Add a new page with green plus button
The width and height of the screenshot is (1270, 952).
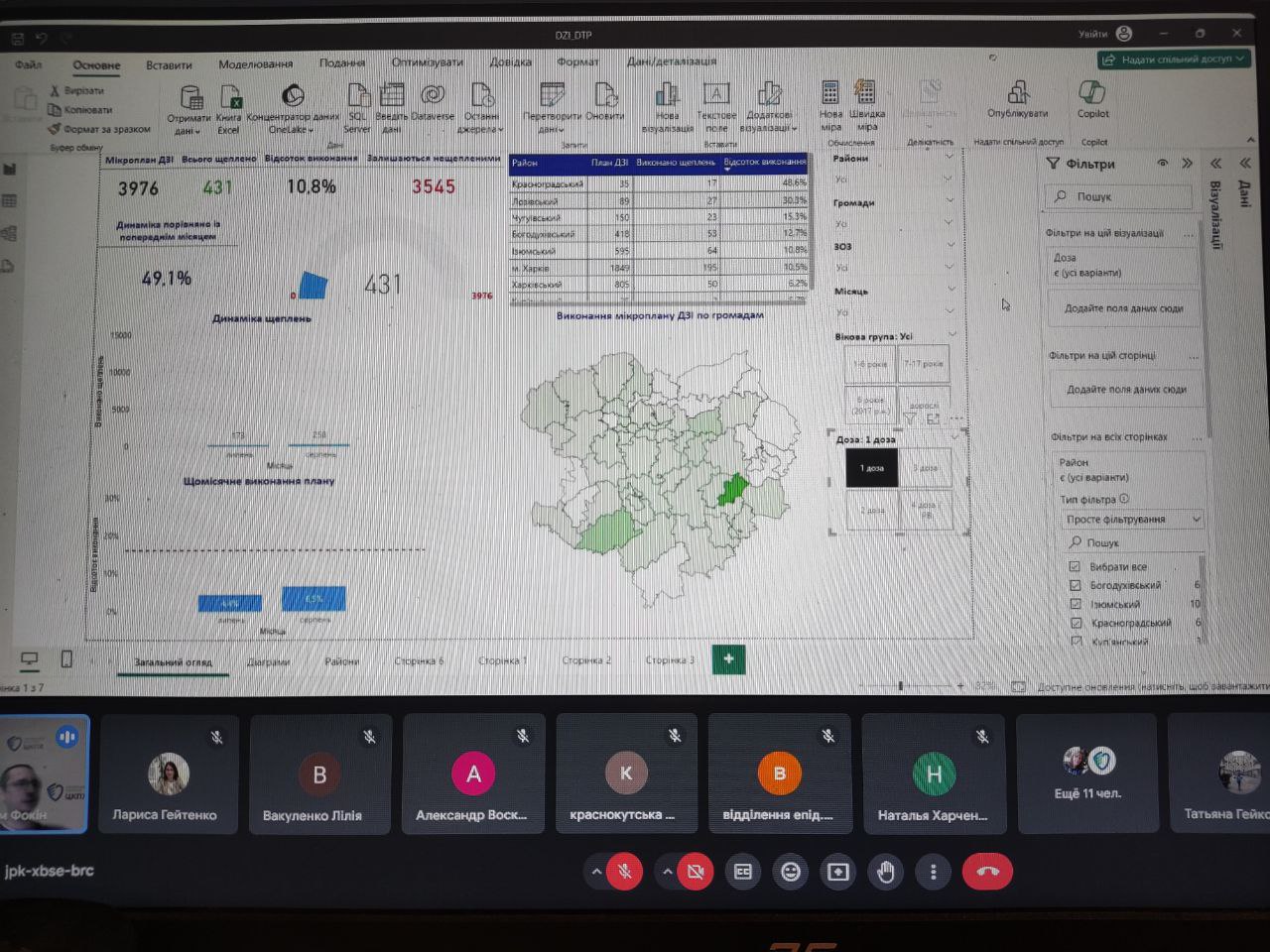point(728,659)
